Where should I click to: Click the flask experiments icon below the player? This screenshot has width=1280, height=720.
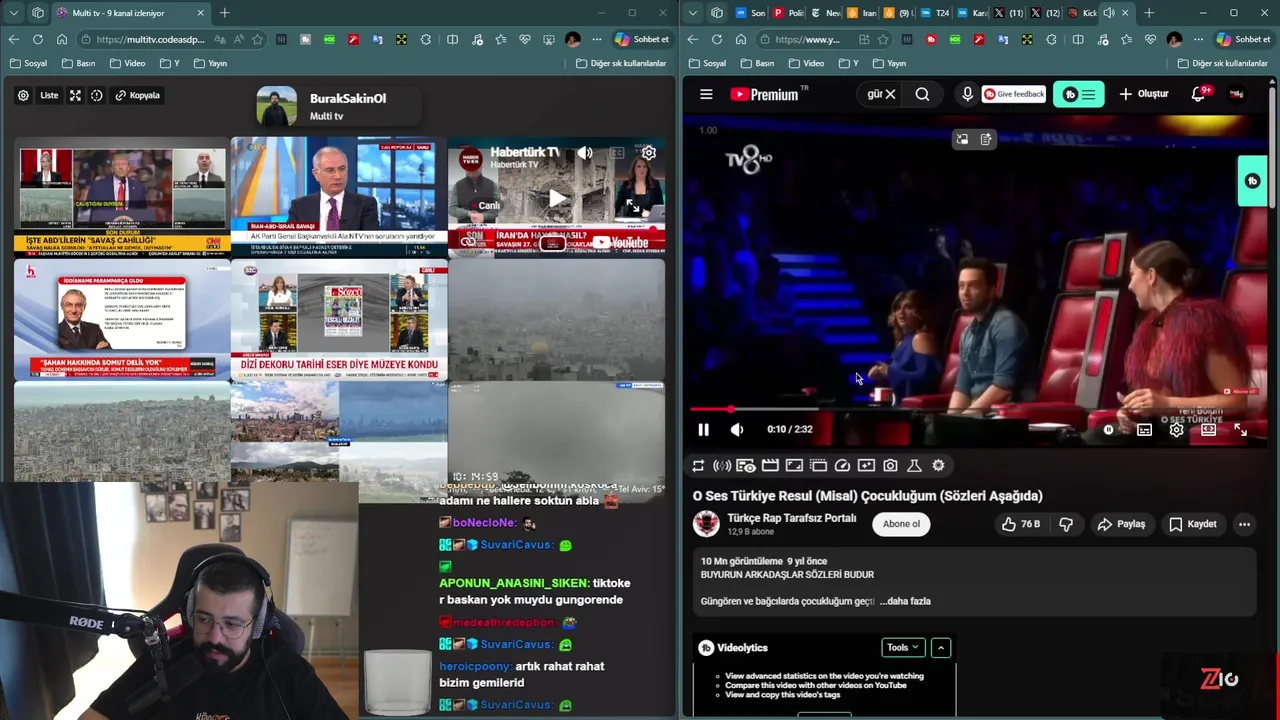[914, 465]
